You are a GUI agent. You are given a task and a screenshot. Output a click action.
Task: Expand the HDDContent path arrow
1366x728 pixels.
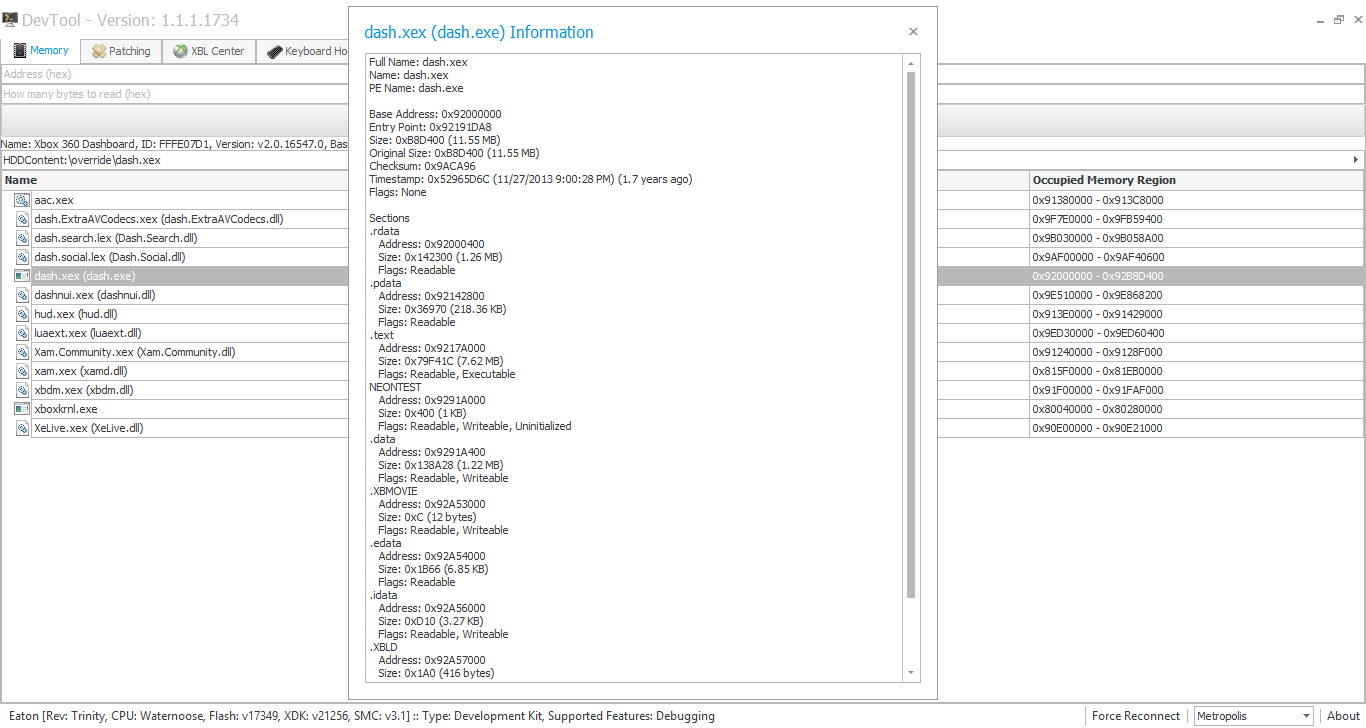coord(1356,160)
